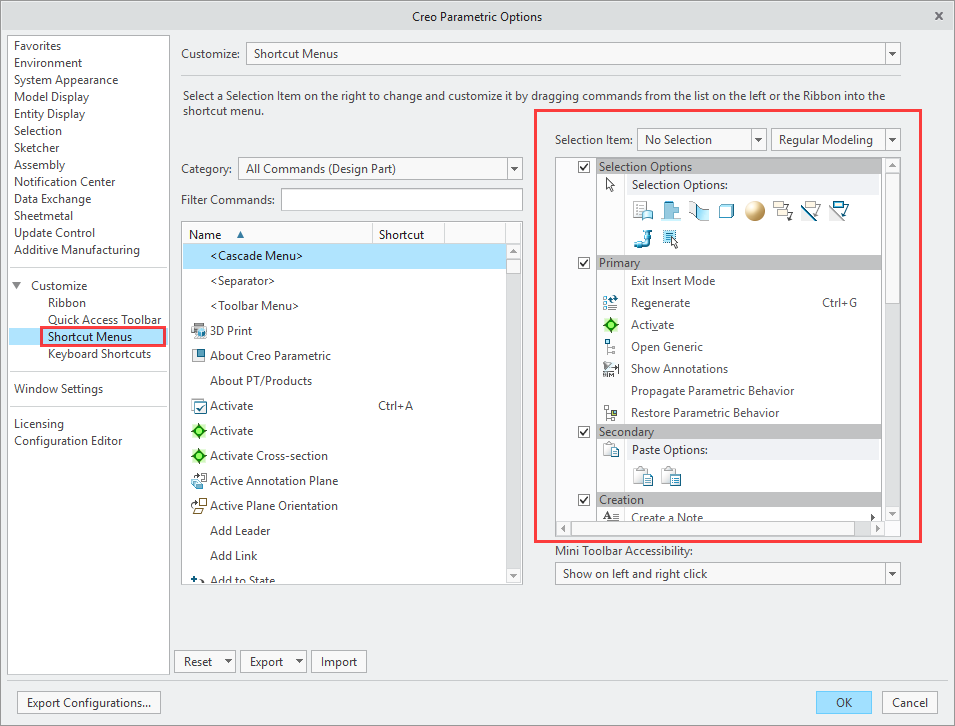Click the Filter Commands input field
This screenshot has width=955, height=726.
pos(401,200)
